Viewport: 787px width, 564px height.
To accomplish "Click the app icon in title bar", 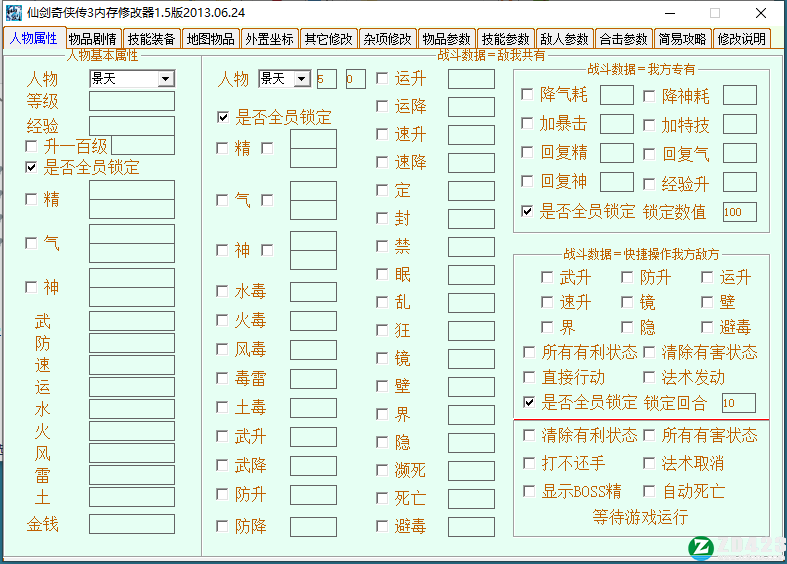I will (x=14, y=13).
